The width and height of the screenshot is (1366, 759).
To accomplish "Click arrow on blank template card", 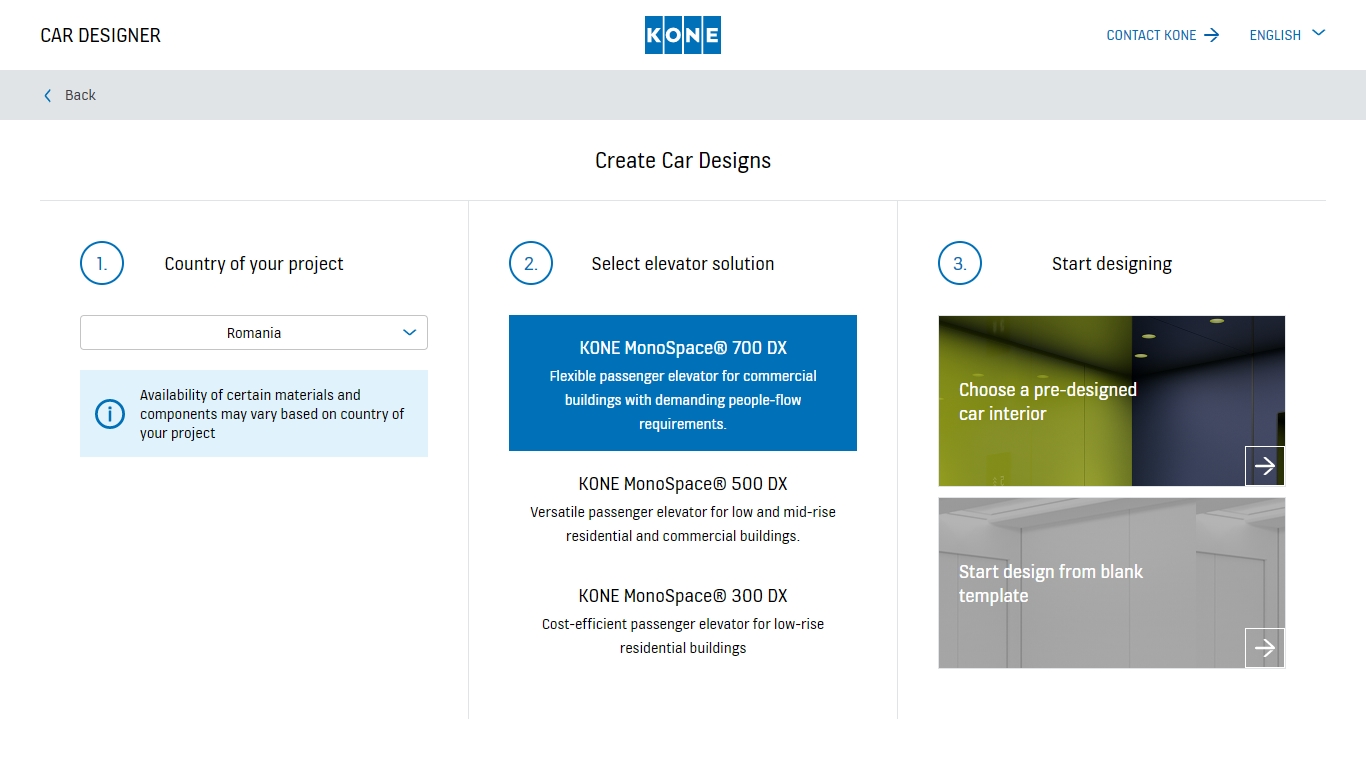I will pos(1265,648).
